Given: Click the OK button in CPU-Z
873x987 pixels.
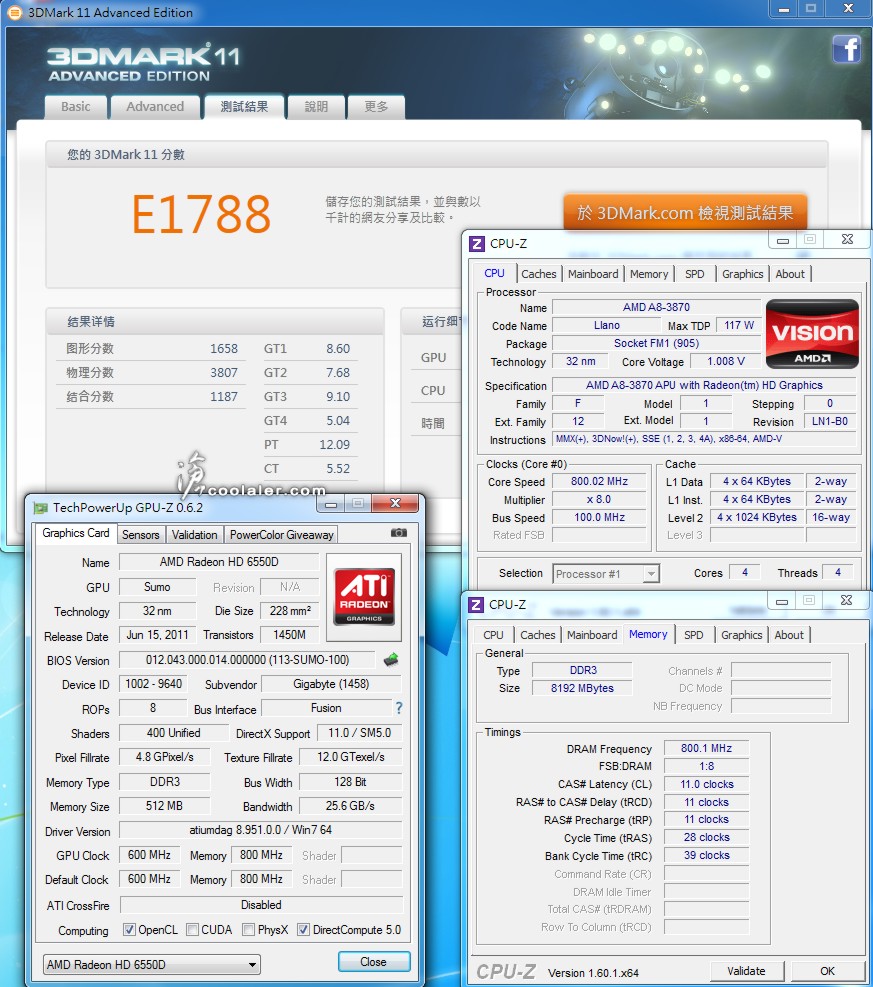Looking at the screenshot, I should click(827, 971).
